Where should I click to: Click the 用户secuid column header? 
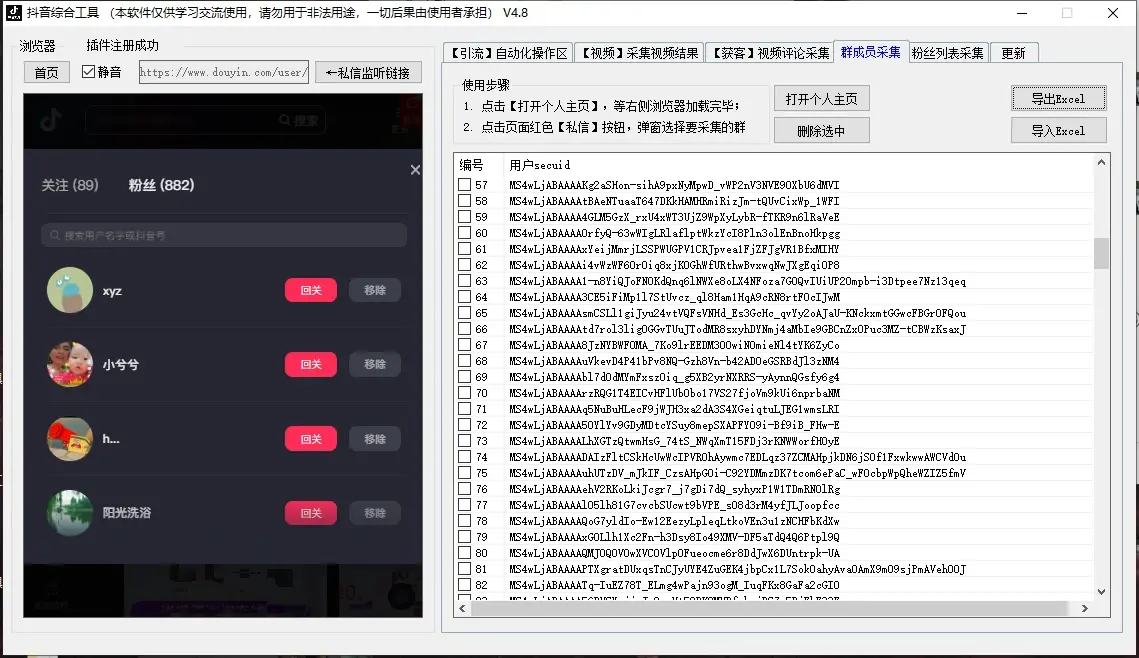[540, 165]
